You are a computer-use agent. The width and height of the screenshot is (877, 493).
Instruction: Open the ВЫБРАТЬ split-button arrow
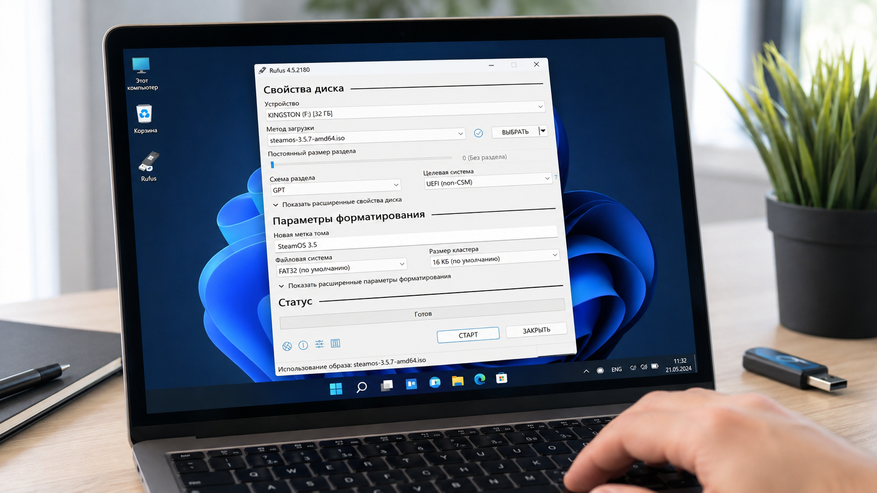[x=543, y=130]
